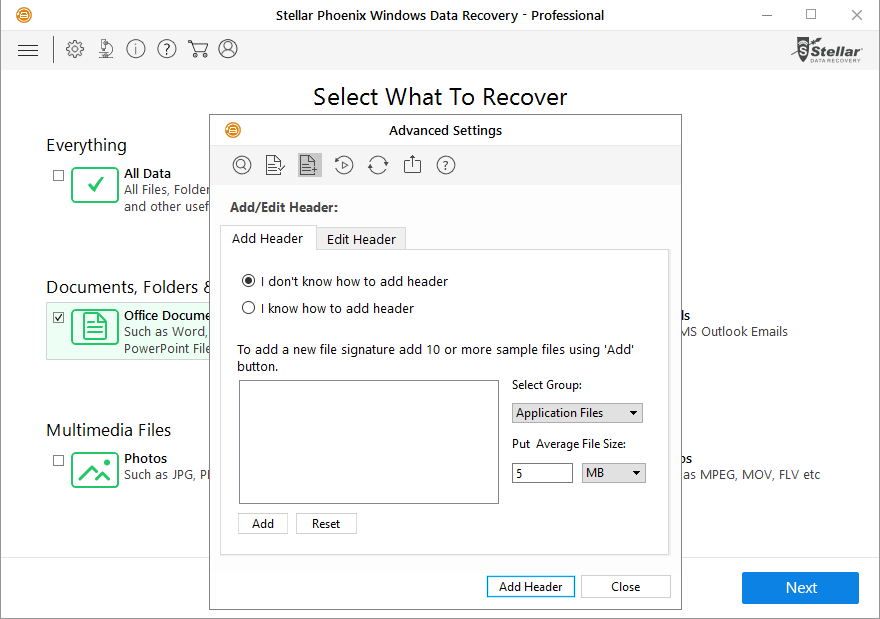880x619 pixels.
Task: Open the MB size unit dropdown
Action: [613, 473]
